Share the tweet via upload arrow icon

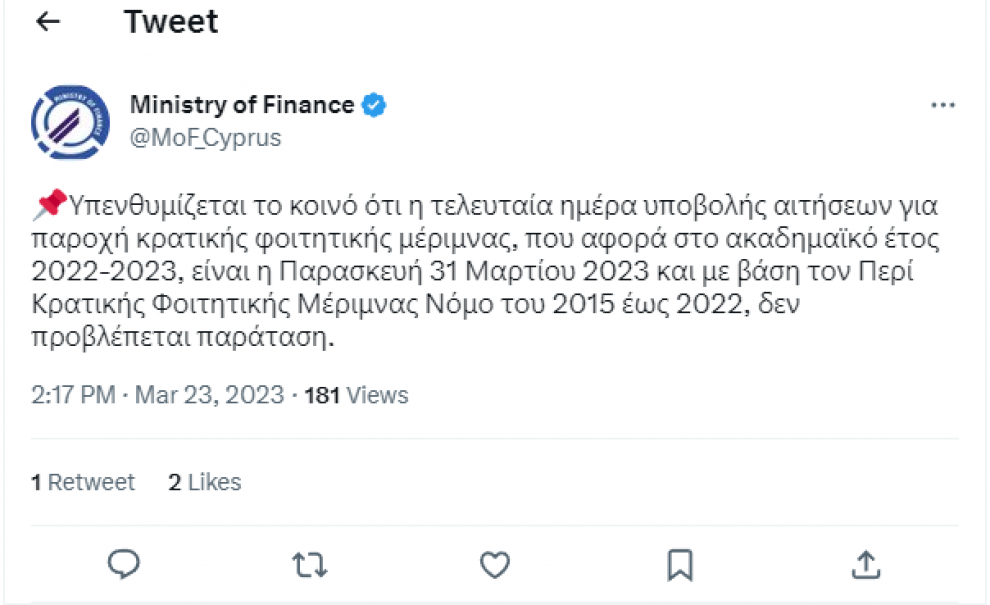(866, 565)
